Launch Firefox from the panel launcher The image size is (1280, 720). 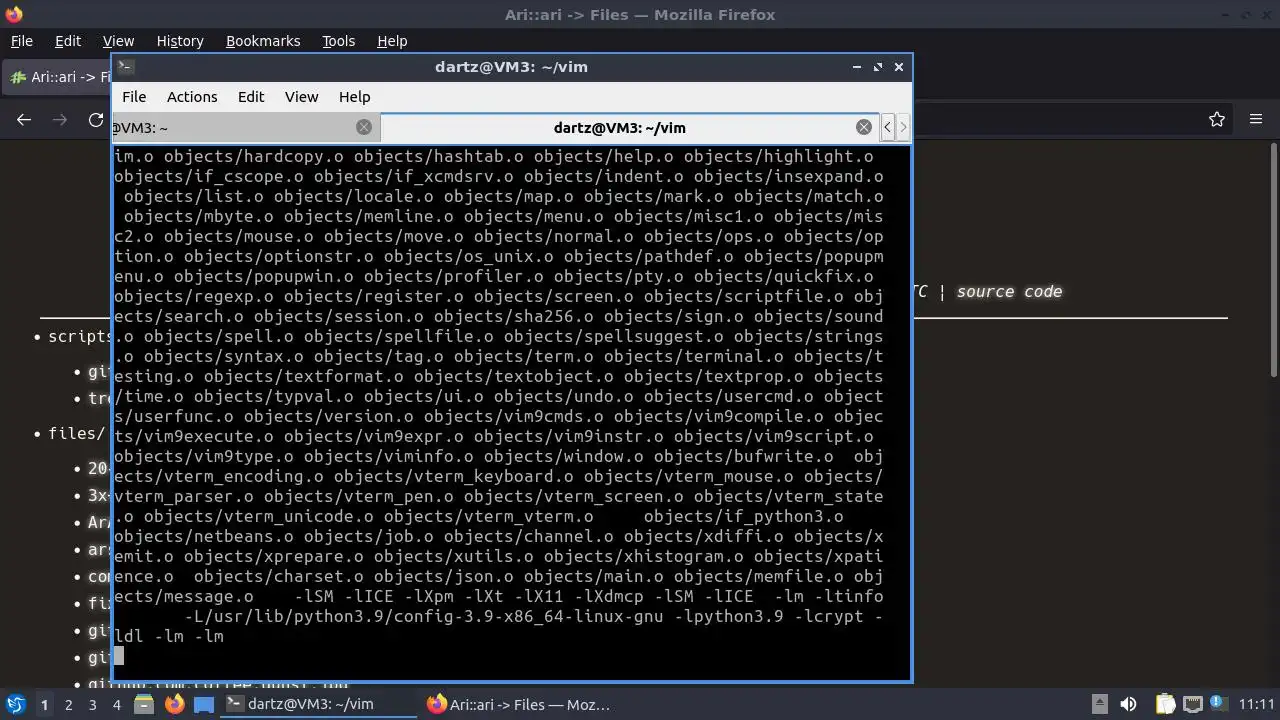click(174, 705)
